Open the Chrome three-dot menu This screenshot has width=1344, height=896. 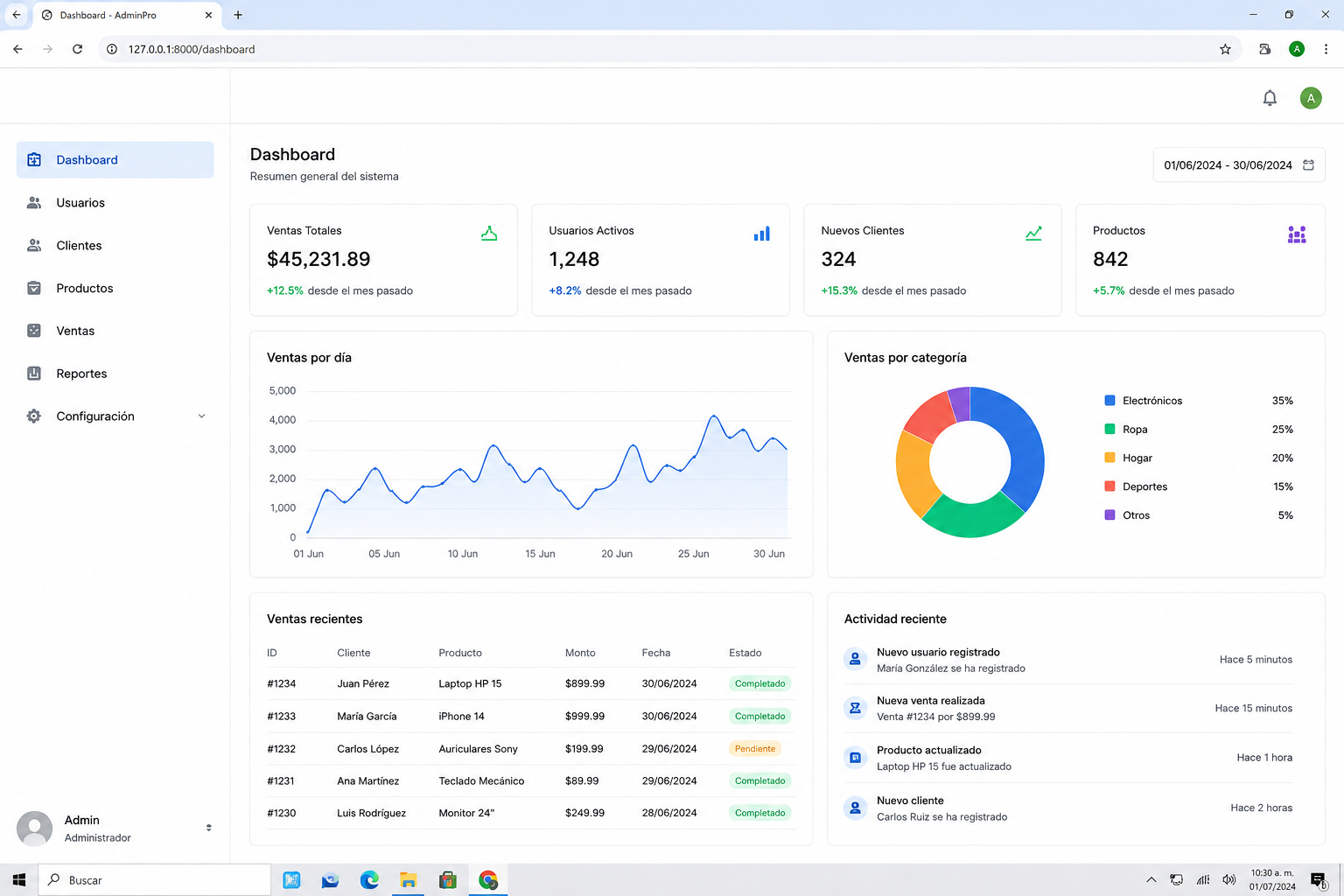(1326, 49)
